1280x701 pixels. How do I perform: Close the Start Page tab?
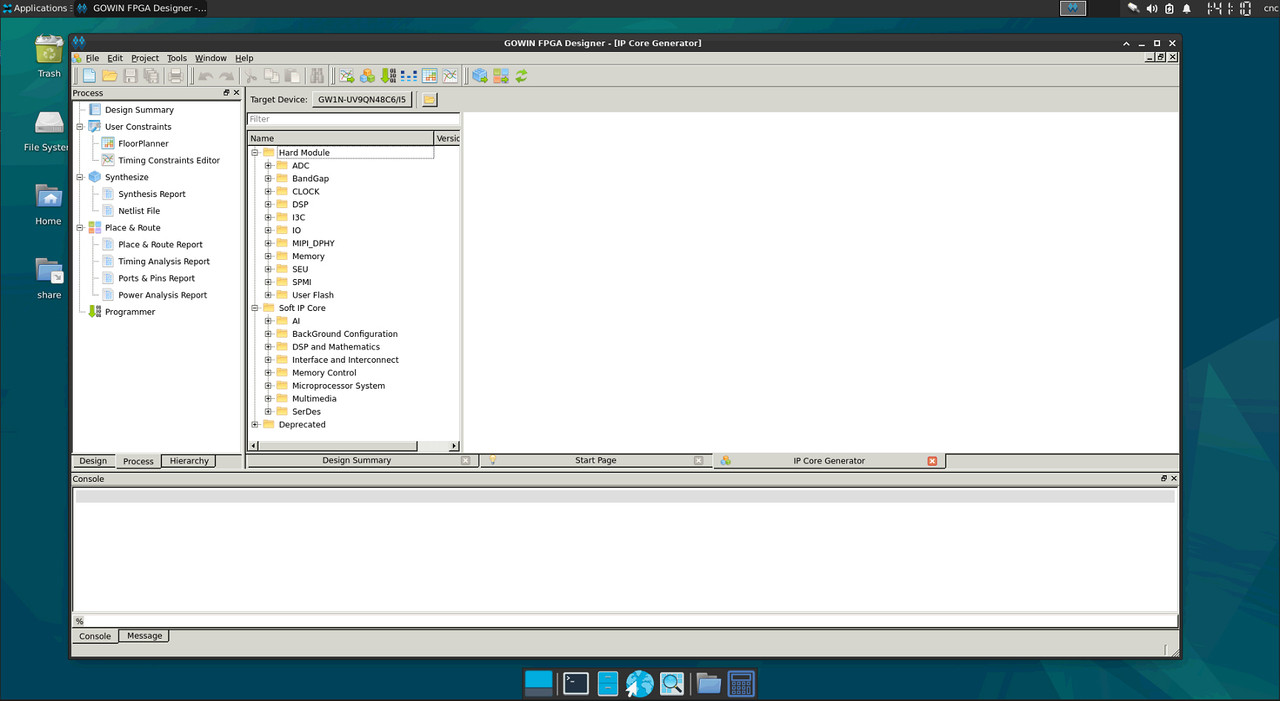[699, 461]
